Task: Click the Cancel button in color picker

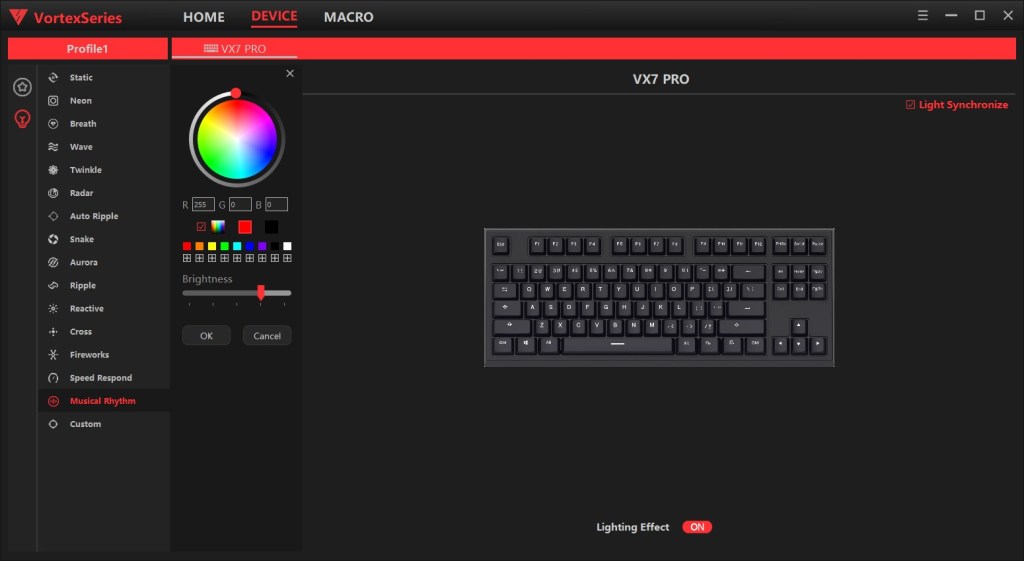Action: [267, 336]
